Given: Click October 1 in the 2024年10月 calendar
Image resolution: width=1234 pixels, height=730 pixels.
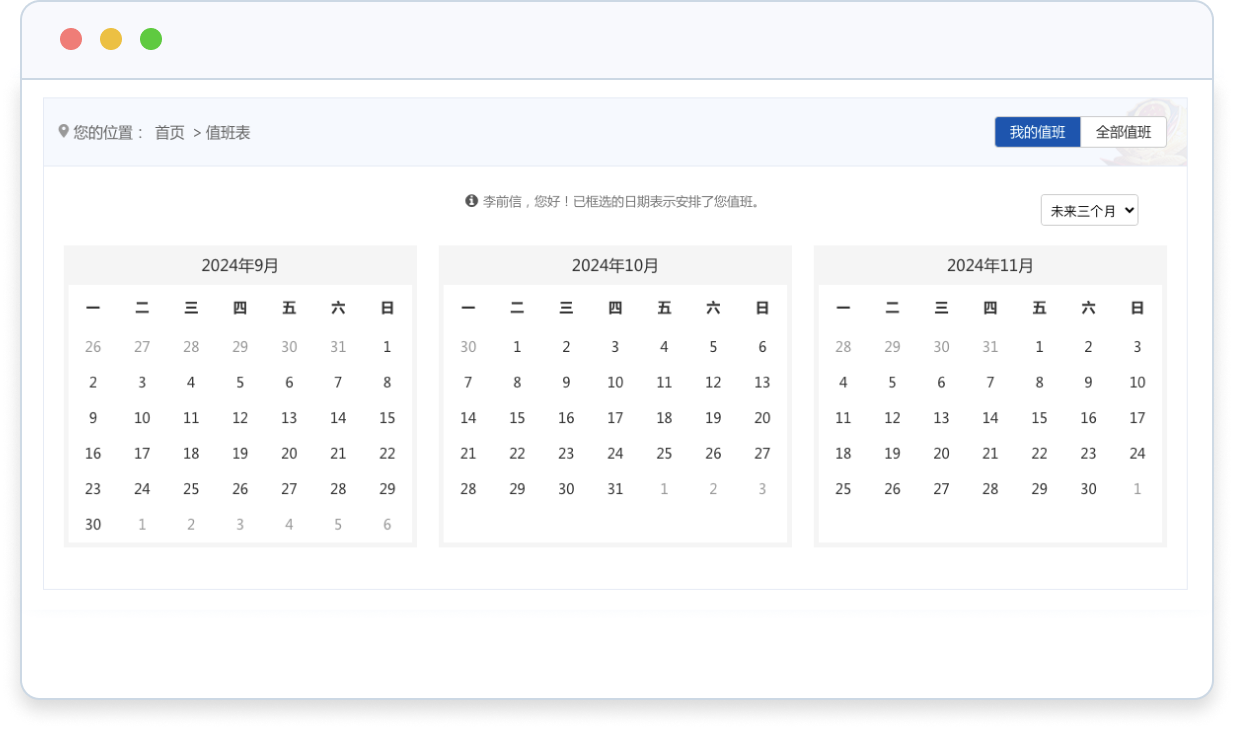Looking at the screenshot, I should pyautogui.click(x=517, y=347).
